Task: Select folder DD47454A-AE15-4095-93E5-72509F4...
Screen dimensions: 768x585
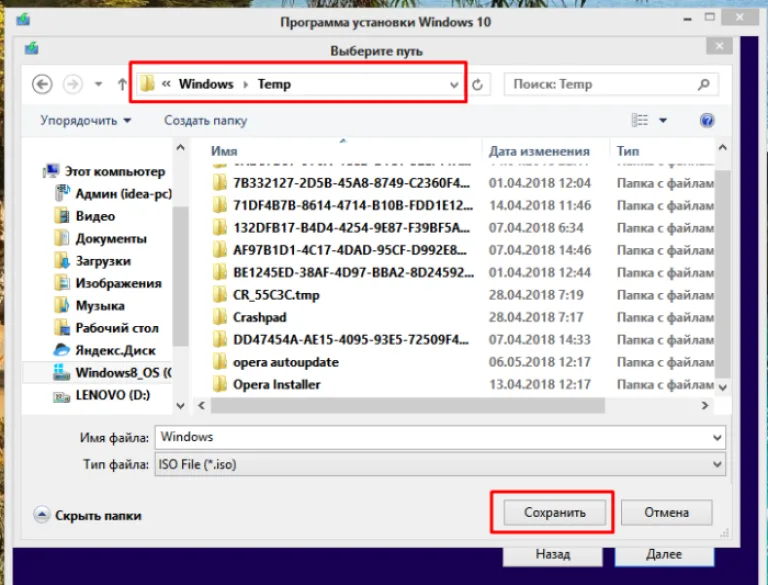Action: point(351,340)
